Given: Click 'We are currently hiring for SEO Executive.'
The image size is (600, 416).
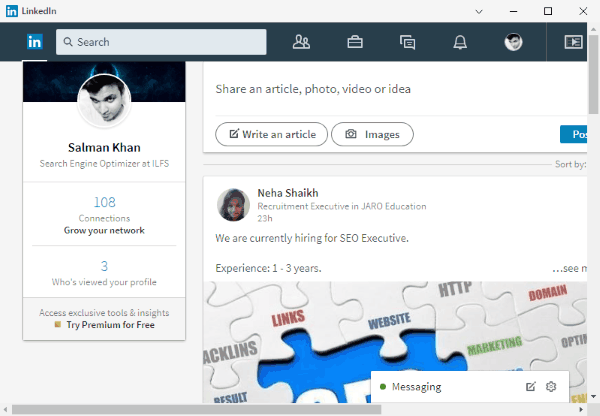Looking at the screenshot, I should click(x=312, y=238).
